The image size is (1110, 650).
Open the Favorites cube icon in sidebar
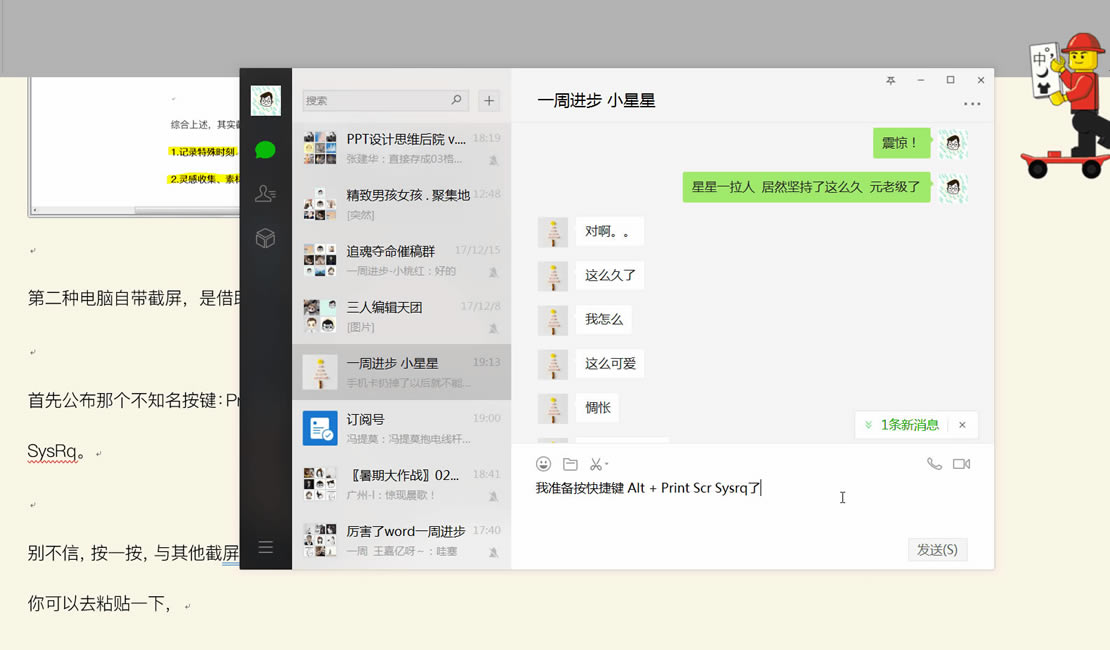click(x=265, y=238)
